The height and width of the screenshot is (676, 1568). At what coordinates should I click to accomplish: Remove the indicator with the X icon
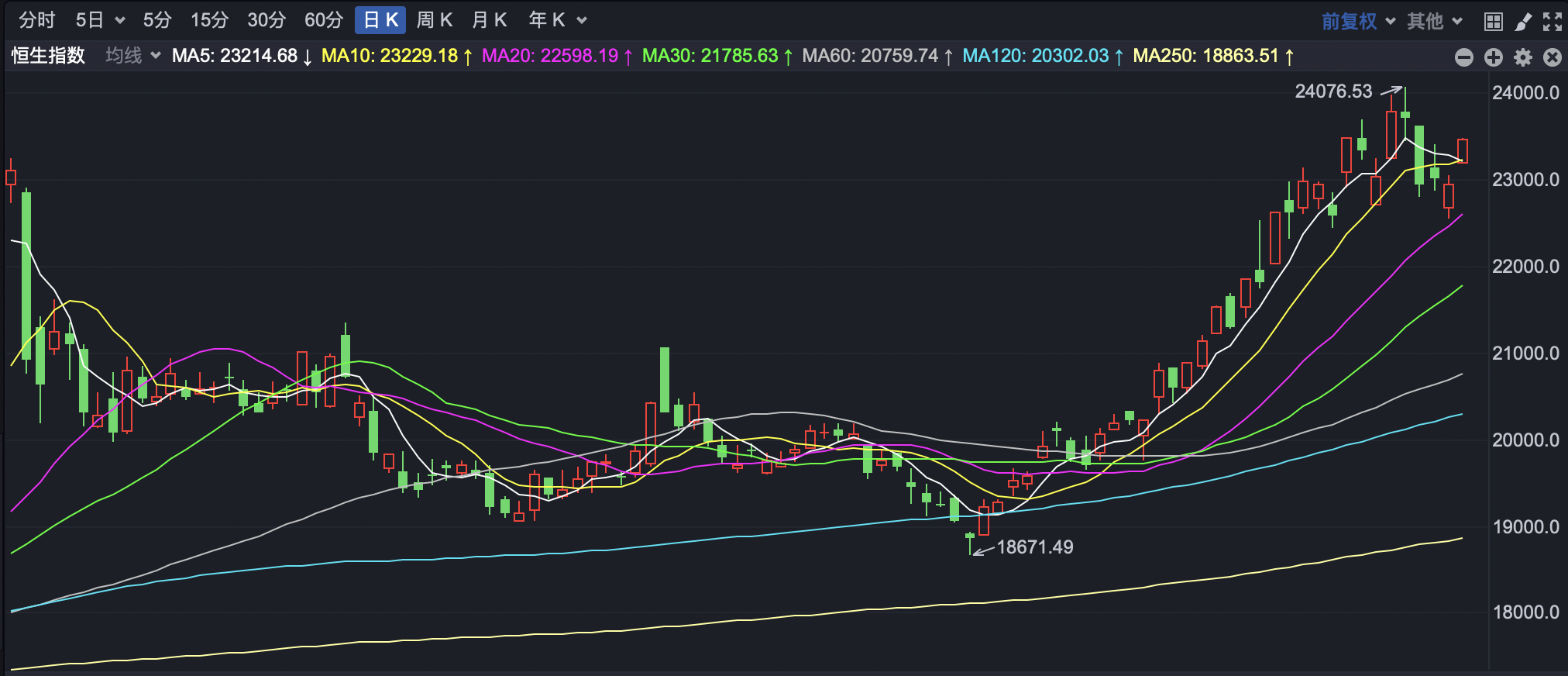tap(1553, 57)
